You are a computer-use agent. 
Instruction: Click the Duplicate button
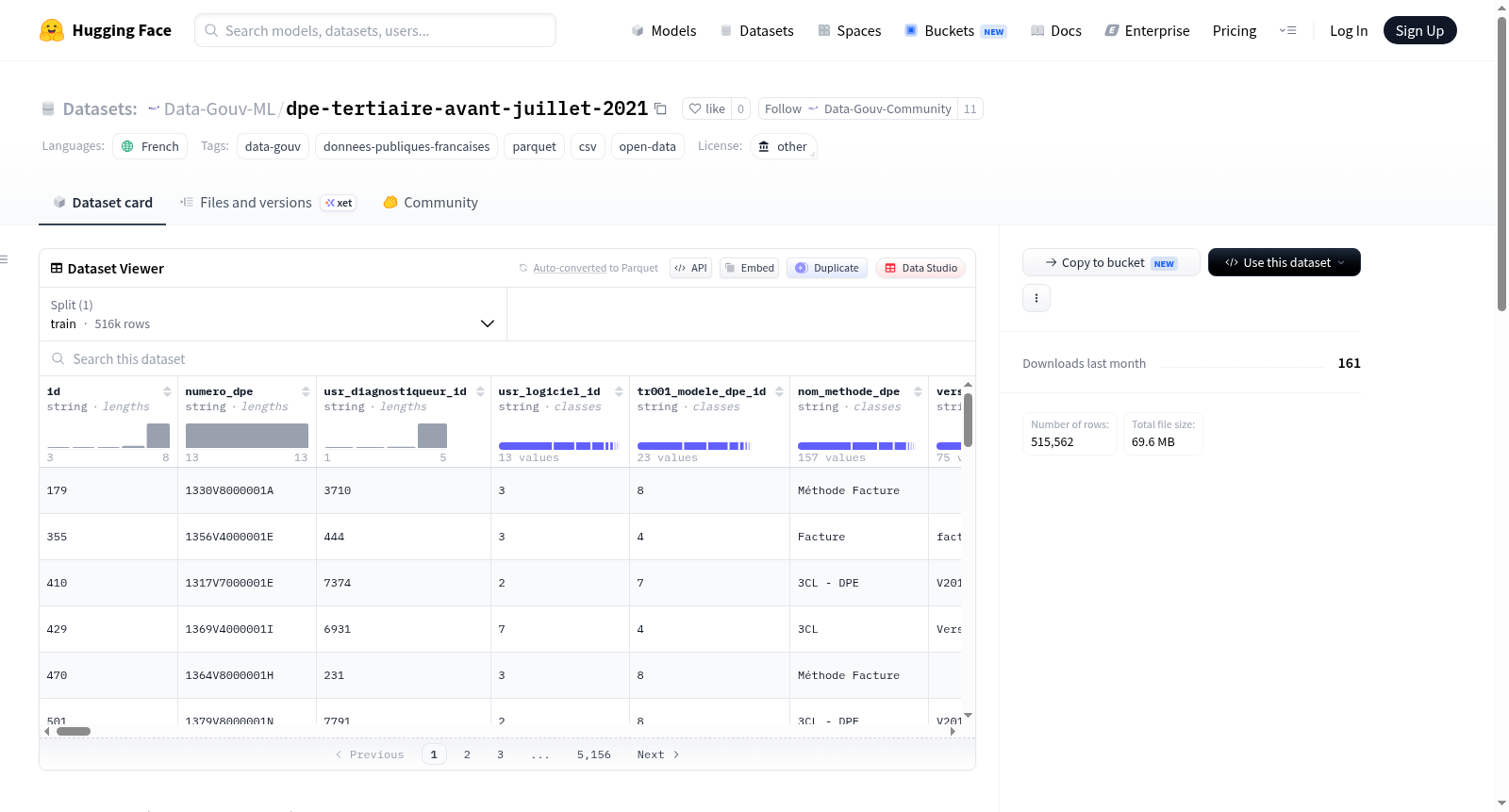point(826,268)
